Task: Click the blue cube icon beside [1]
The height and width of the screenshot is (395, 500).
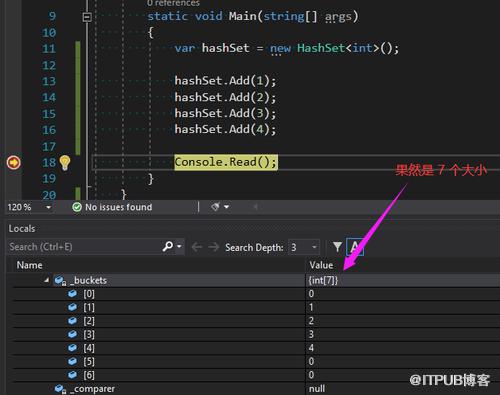Action: (x=72, y=307)
